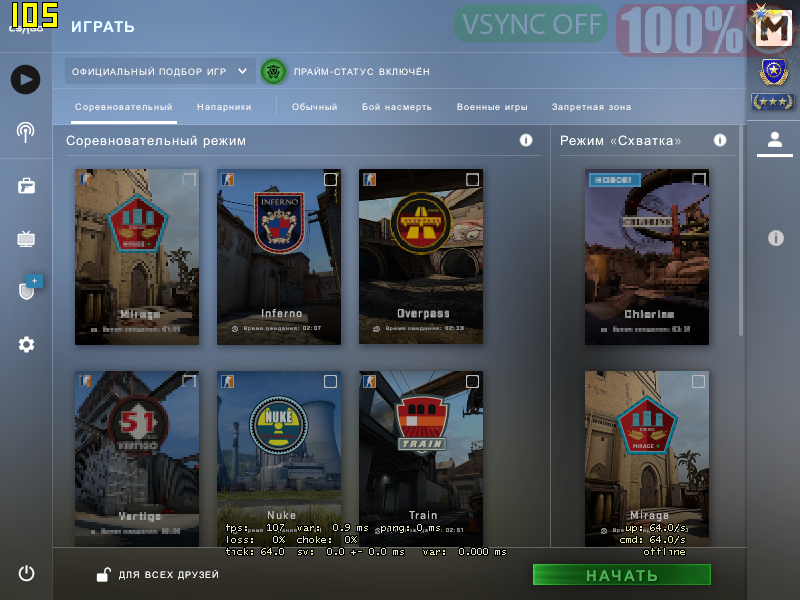Open the inventory briefcase icon
The image size is (800, 600).
tap(26, 186)
